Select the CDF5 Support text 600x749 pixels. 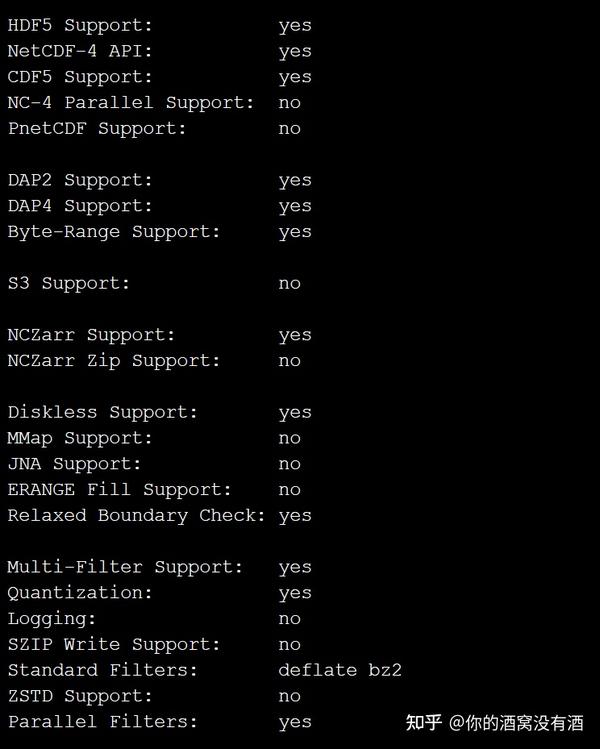click(x=80, y=77)
